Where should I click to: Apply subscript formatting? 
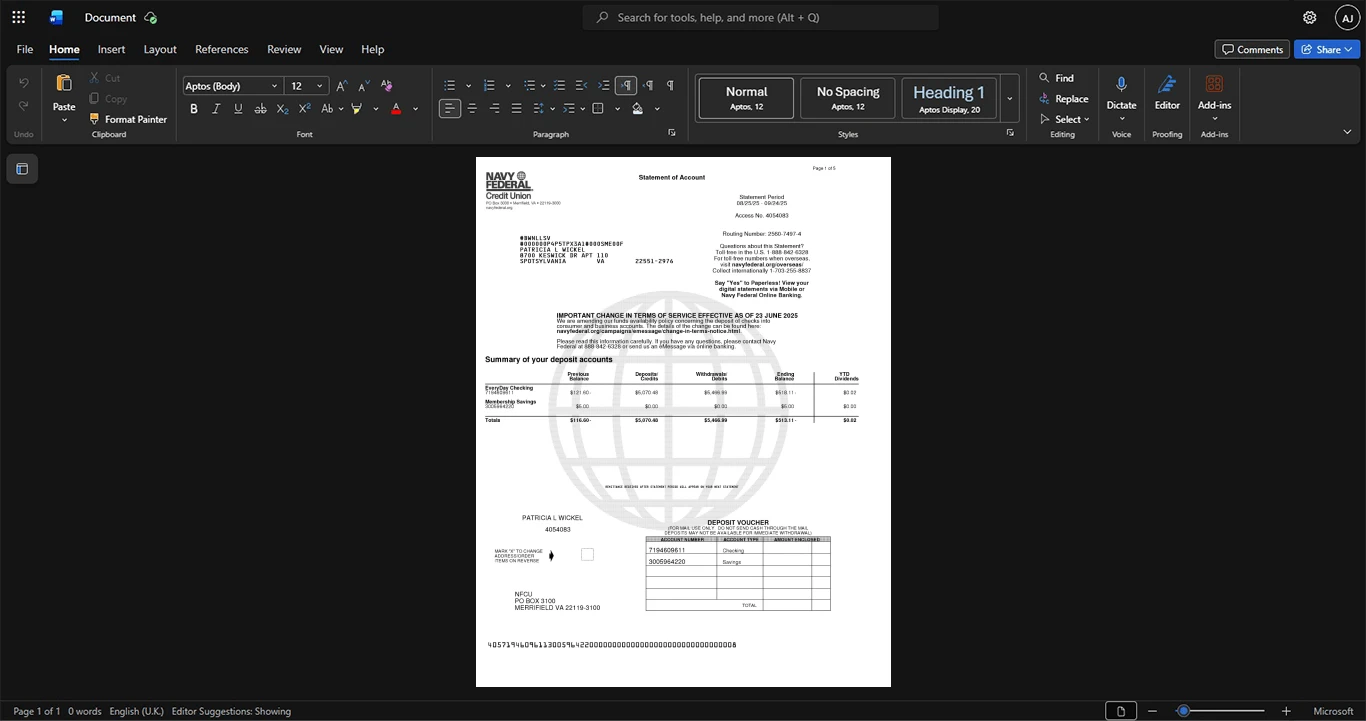282,108
